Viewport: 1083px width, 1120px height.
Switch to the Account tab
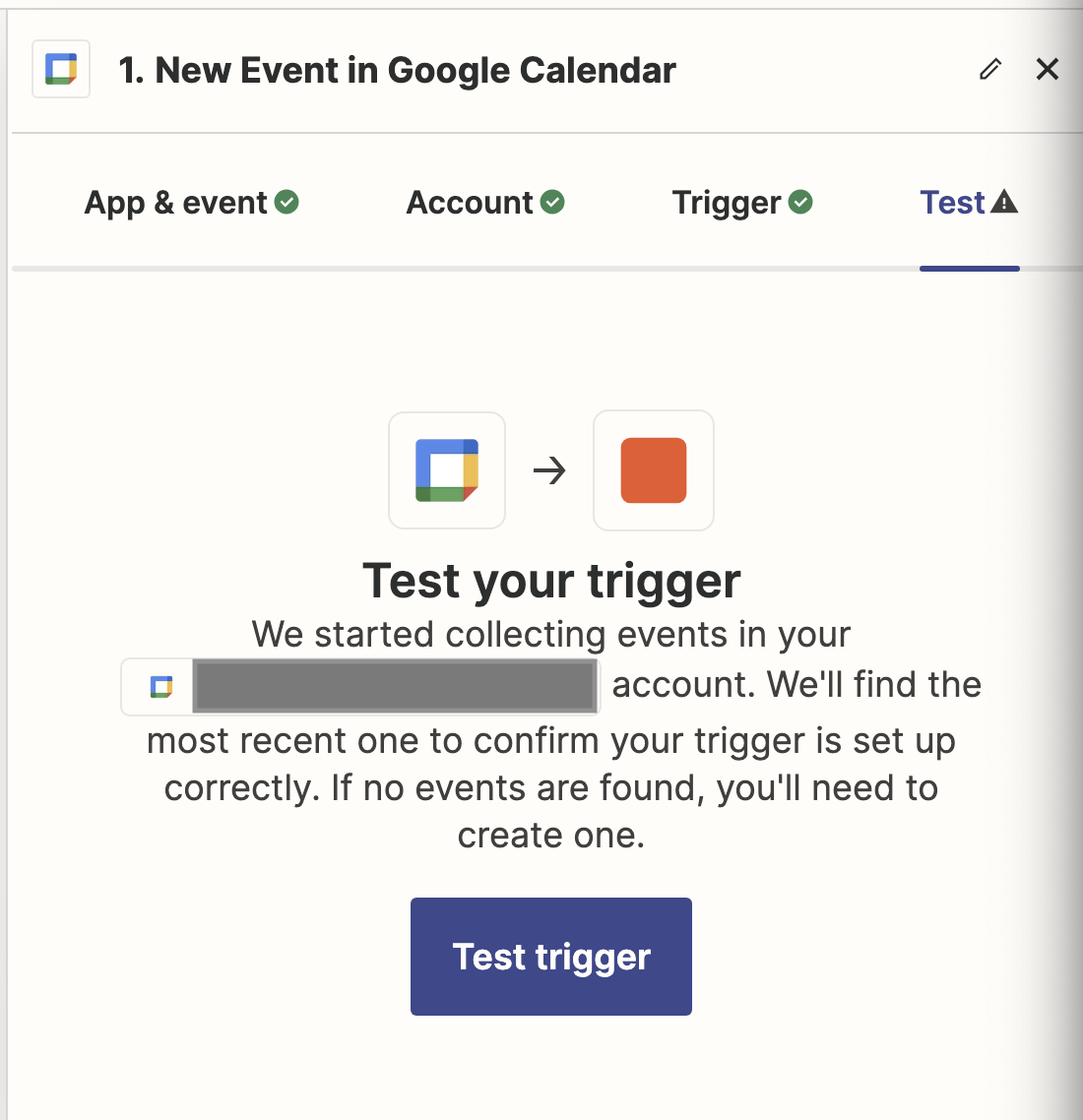point(470,203)
